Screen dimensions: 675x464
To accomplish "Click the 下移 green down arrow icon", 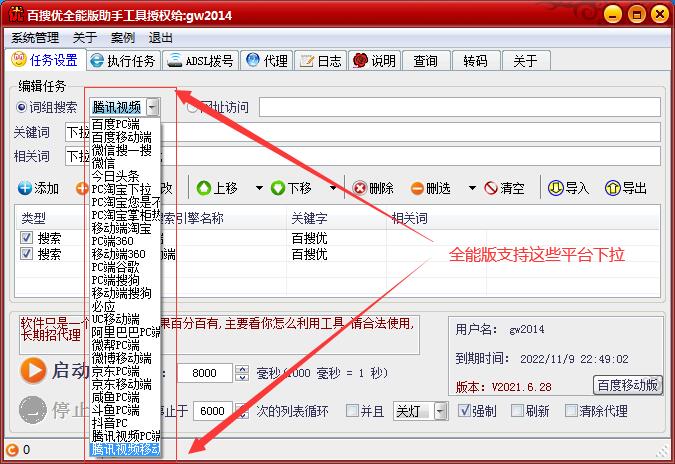I will point(278,188).
